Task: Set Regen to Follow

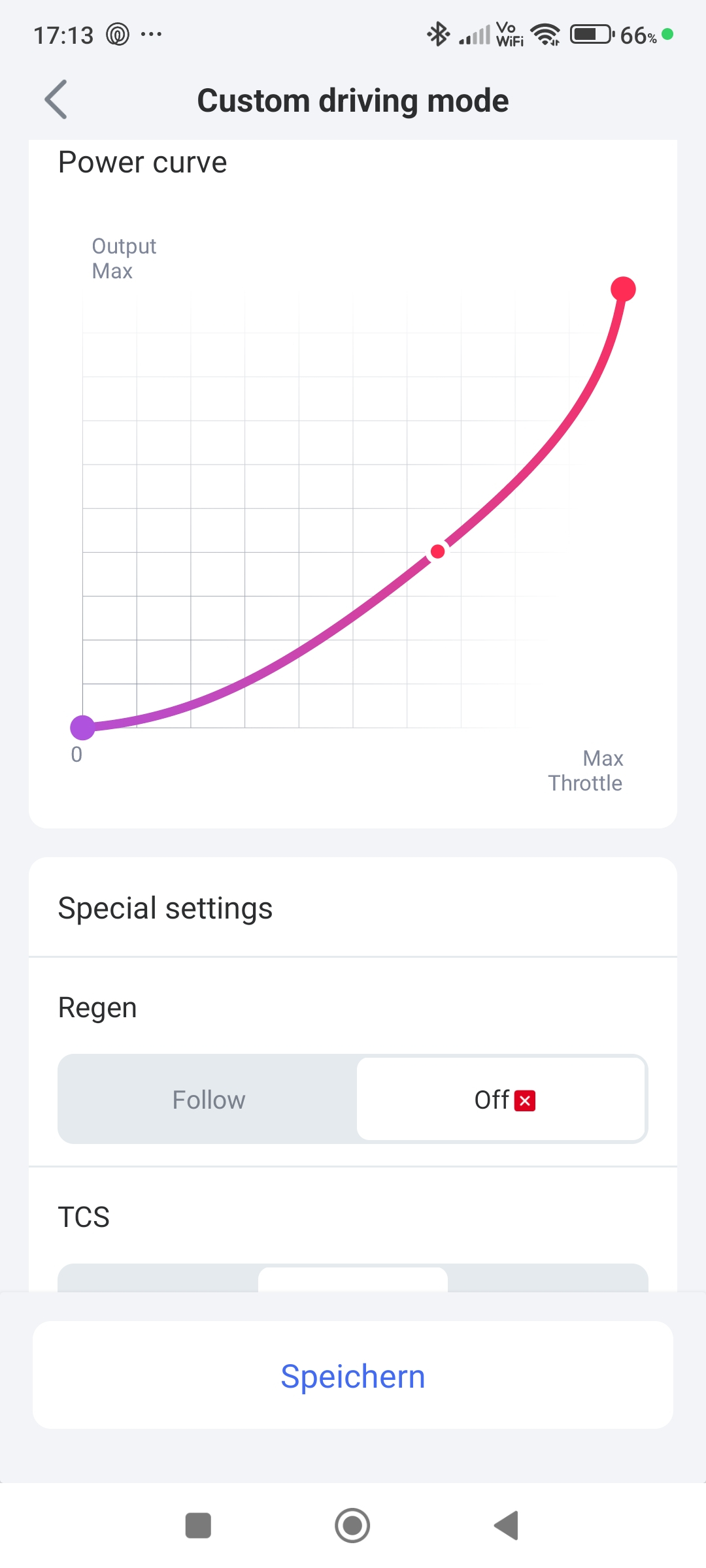Action: click(209, 1100)
